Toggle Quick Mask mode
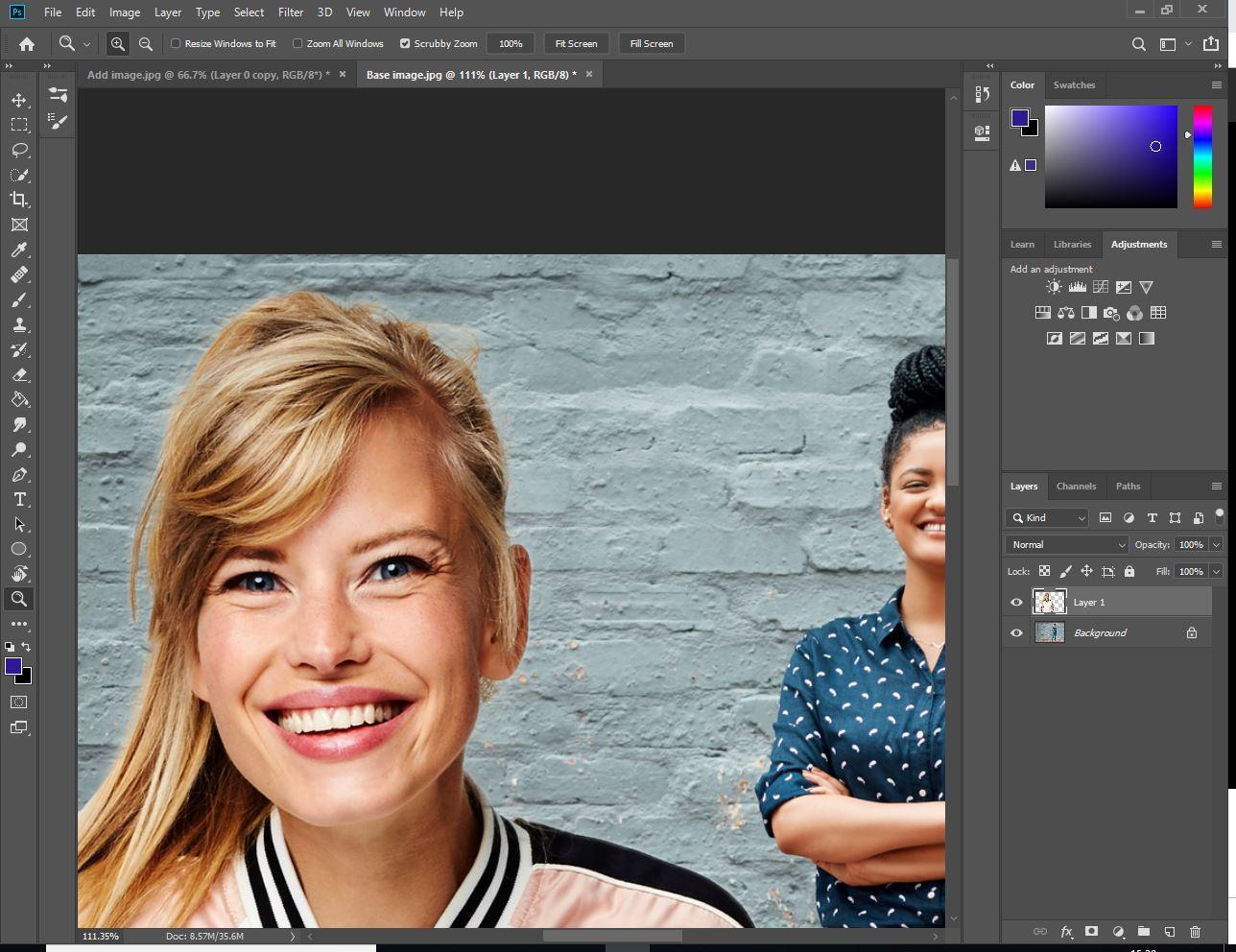Image resolution: width=1236 pixels, height=952 pixels. click(x=19, y=702)
